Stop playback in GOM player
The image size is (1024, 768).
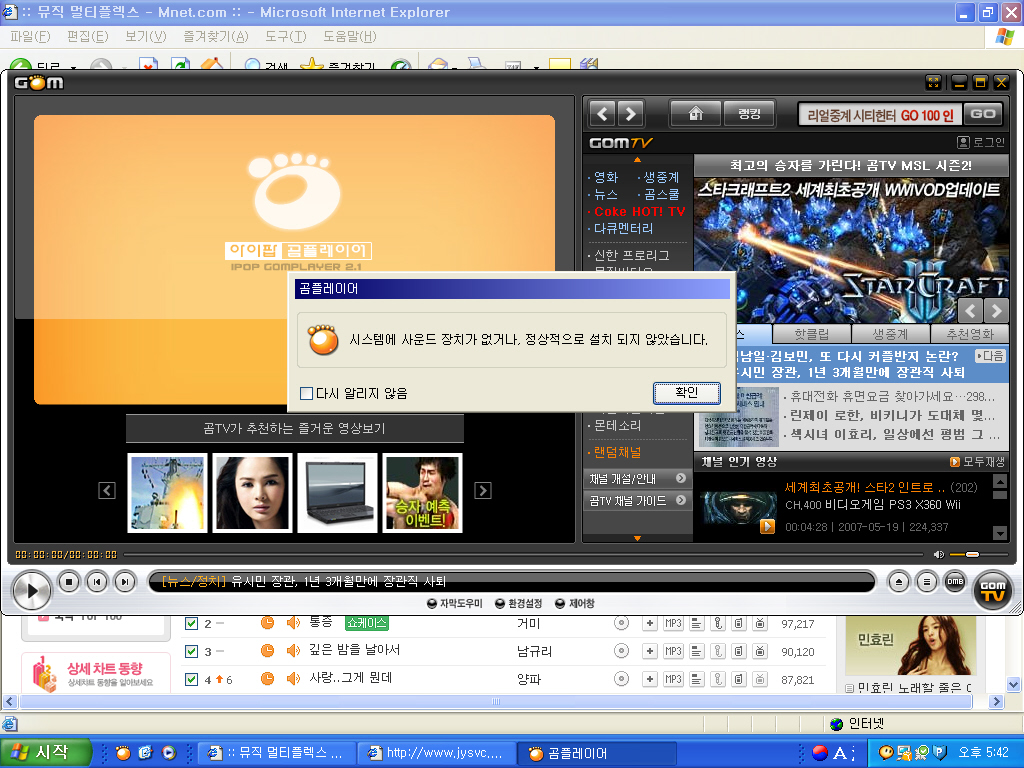69,581
